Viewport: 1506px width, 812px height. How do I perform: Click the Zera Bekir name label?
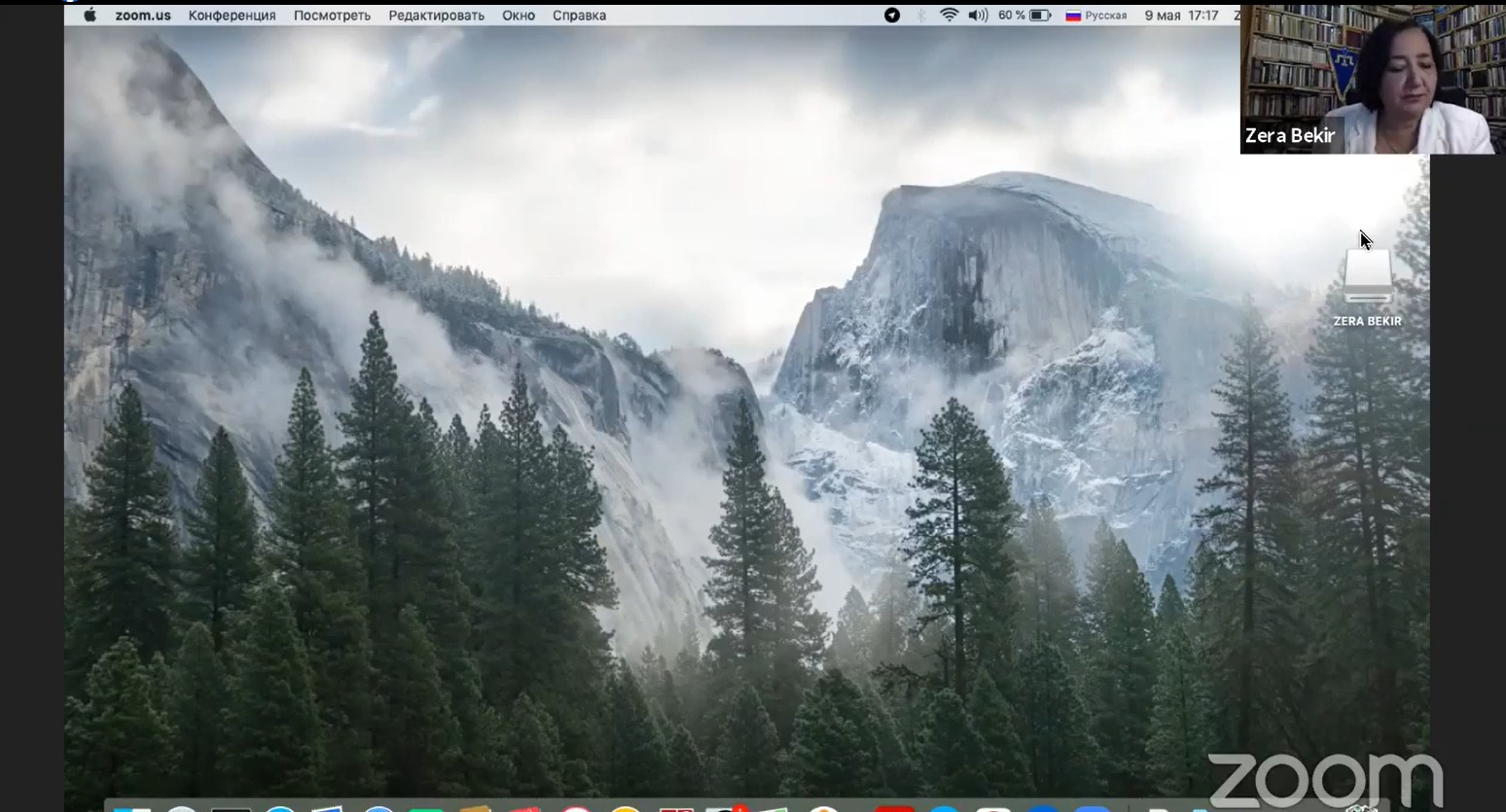(1290, 136)
